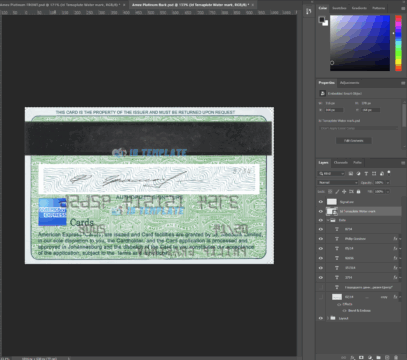Open the Properties panel menu icon
407x360 pixels.
tap(403, 83)
